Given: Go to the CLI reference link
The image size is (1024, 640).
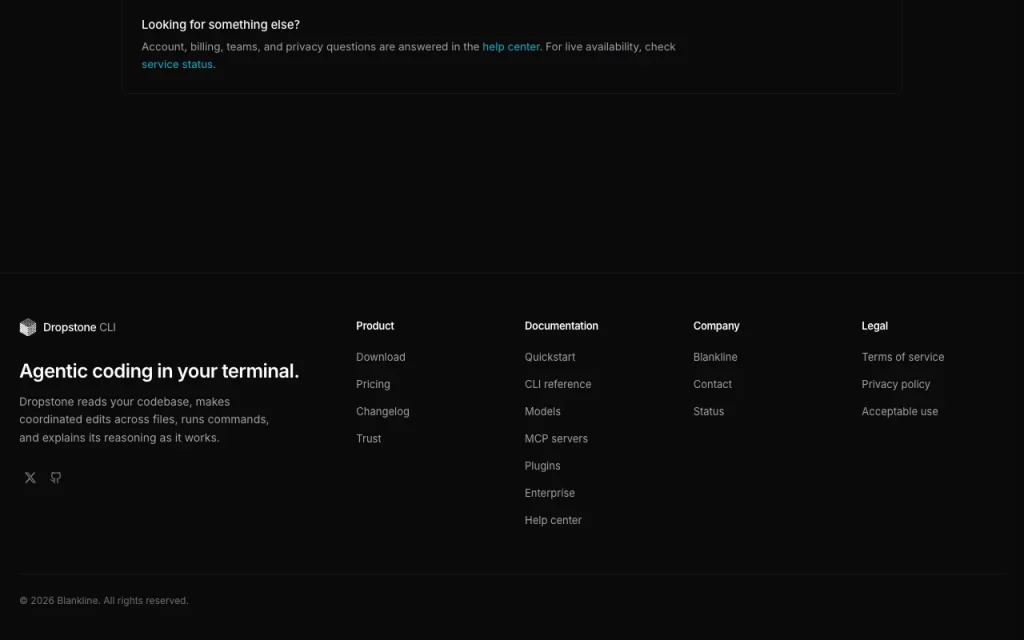Looking at the screenshot, I should click(x=558, y=385).
